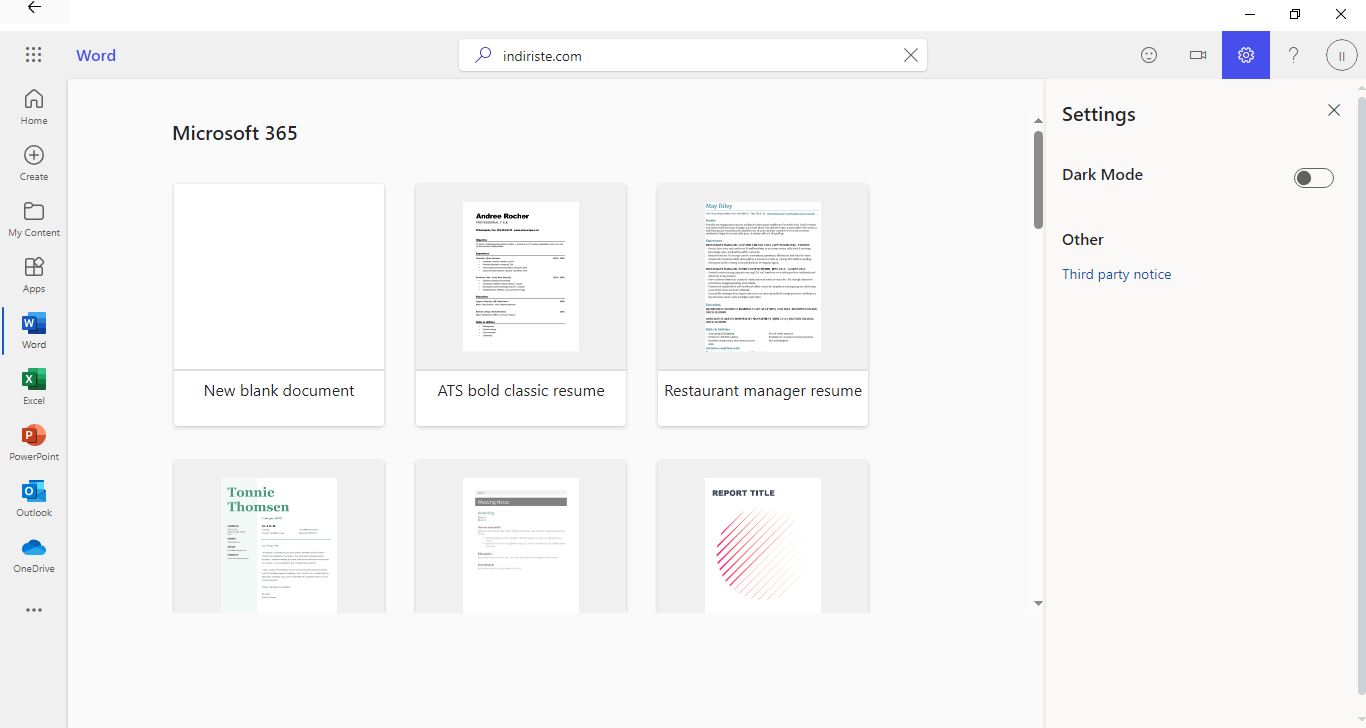Open the Tonnie Thomsen template
Image resolution: width=1366 pixels, height=728 pixels.
point(279,536)
